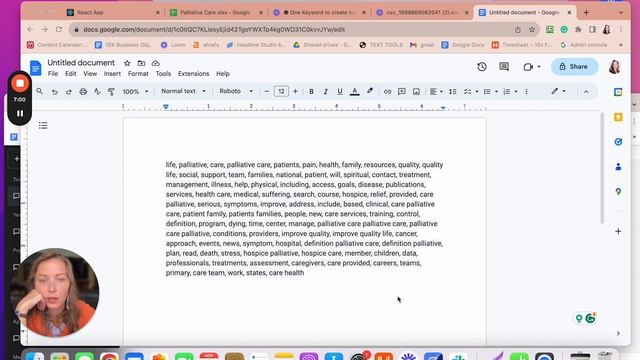640x360 pixels.
Task: Click spelling and grammar check icon
Action: tap(97, 91)
